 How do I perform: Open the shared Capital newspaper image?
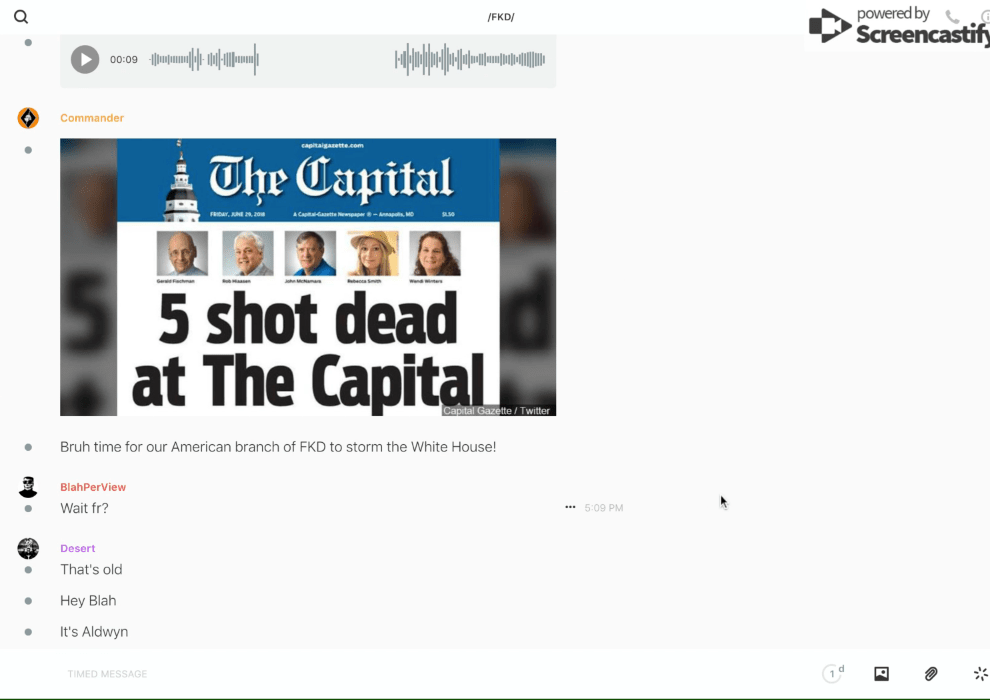[x=308, y=277]
